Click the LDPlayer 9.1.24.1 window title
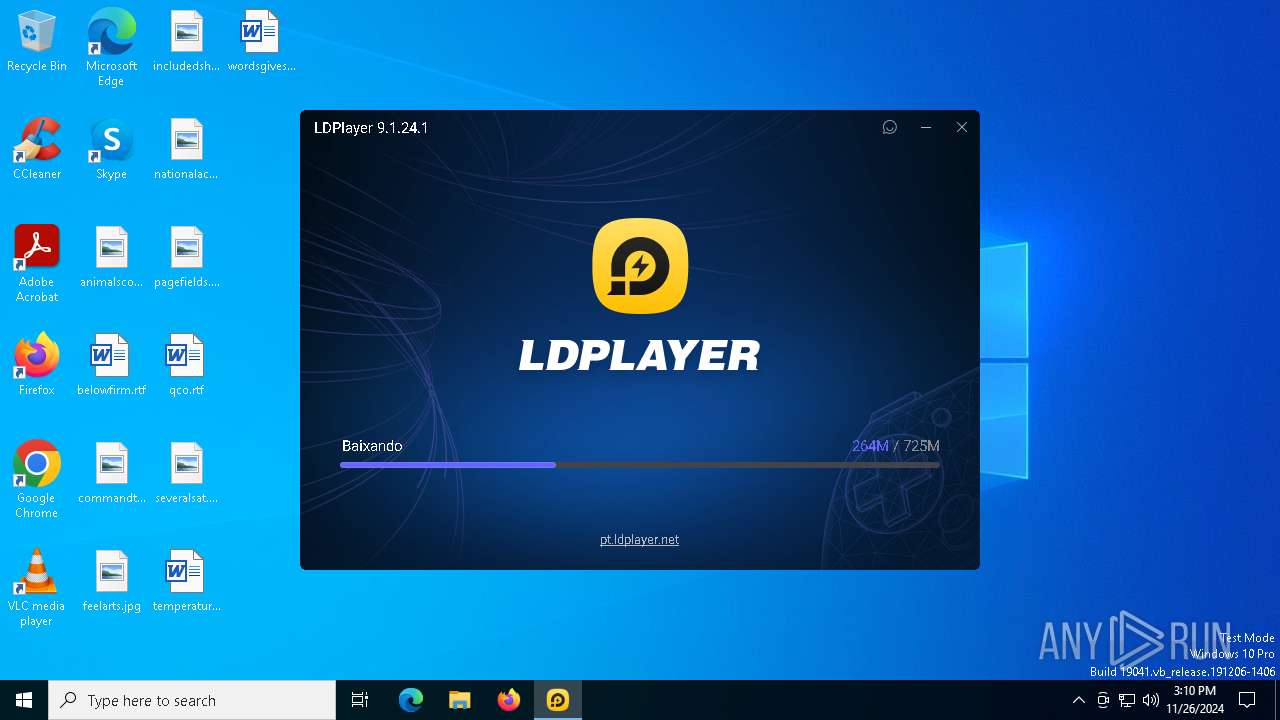 (x=371, y=128)
